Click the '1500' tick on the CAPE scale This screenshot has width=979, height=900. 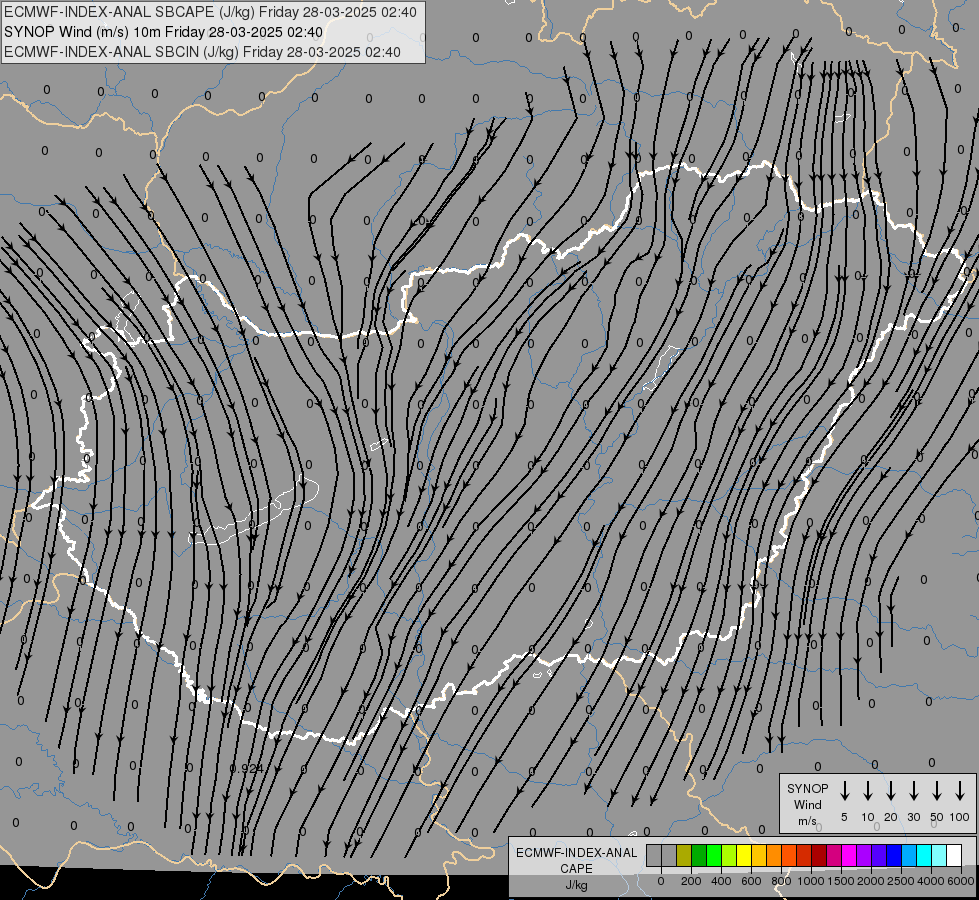pos(840,881)
